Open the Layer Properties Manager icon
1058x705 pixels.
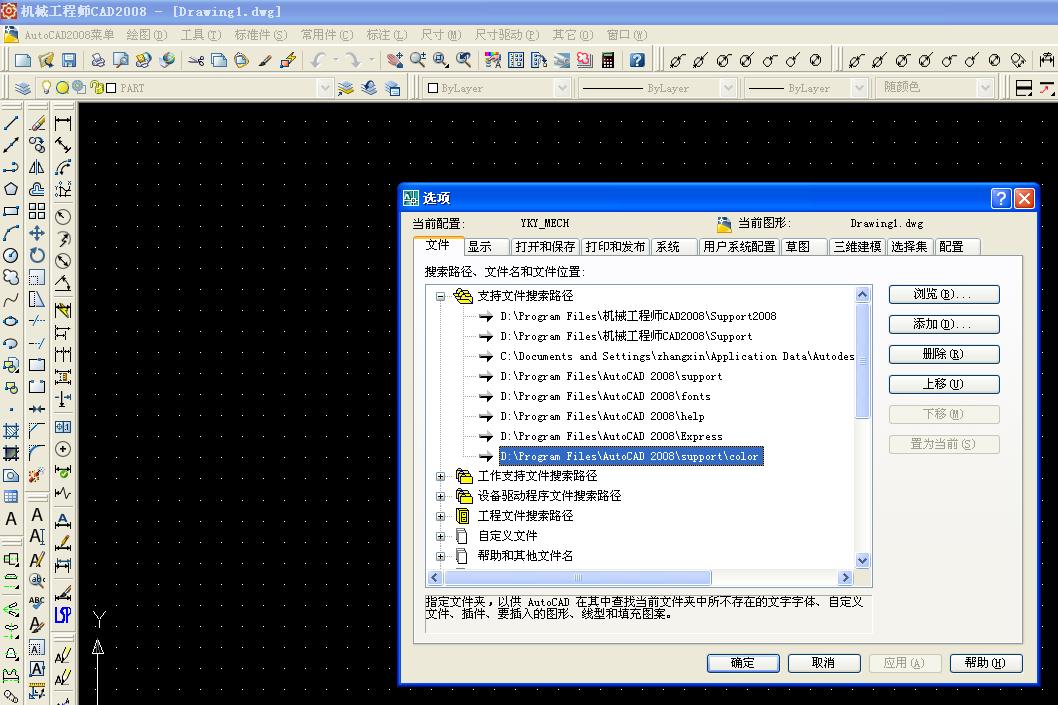tap(23, 88)
